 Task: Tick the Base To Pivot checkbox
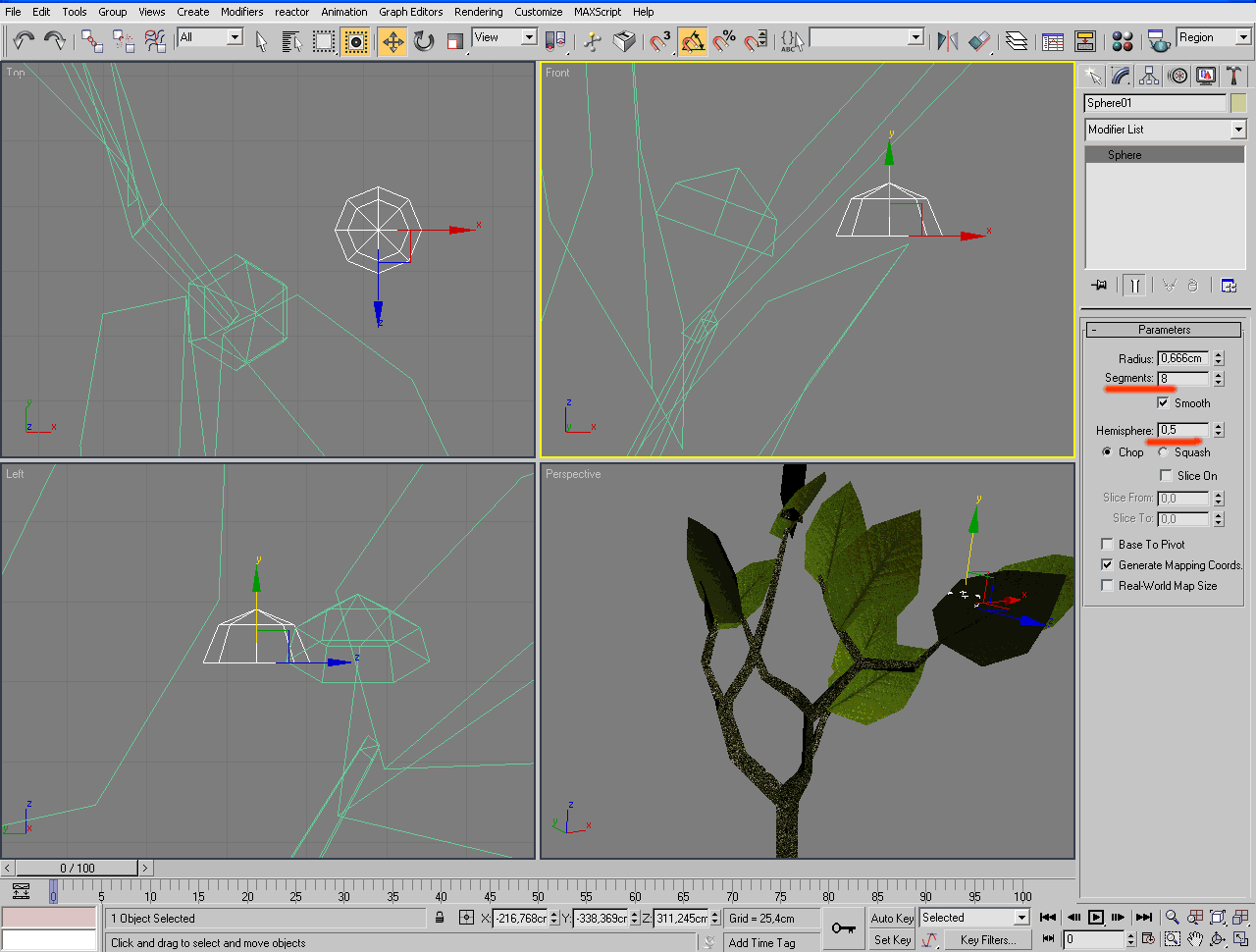[x=1107, y=545]
